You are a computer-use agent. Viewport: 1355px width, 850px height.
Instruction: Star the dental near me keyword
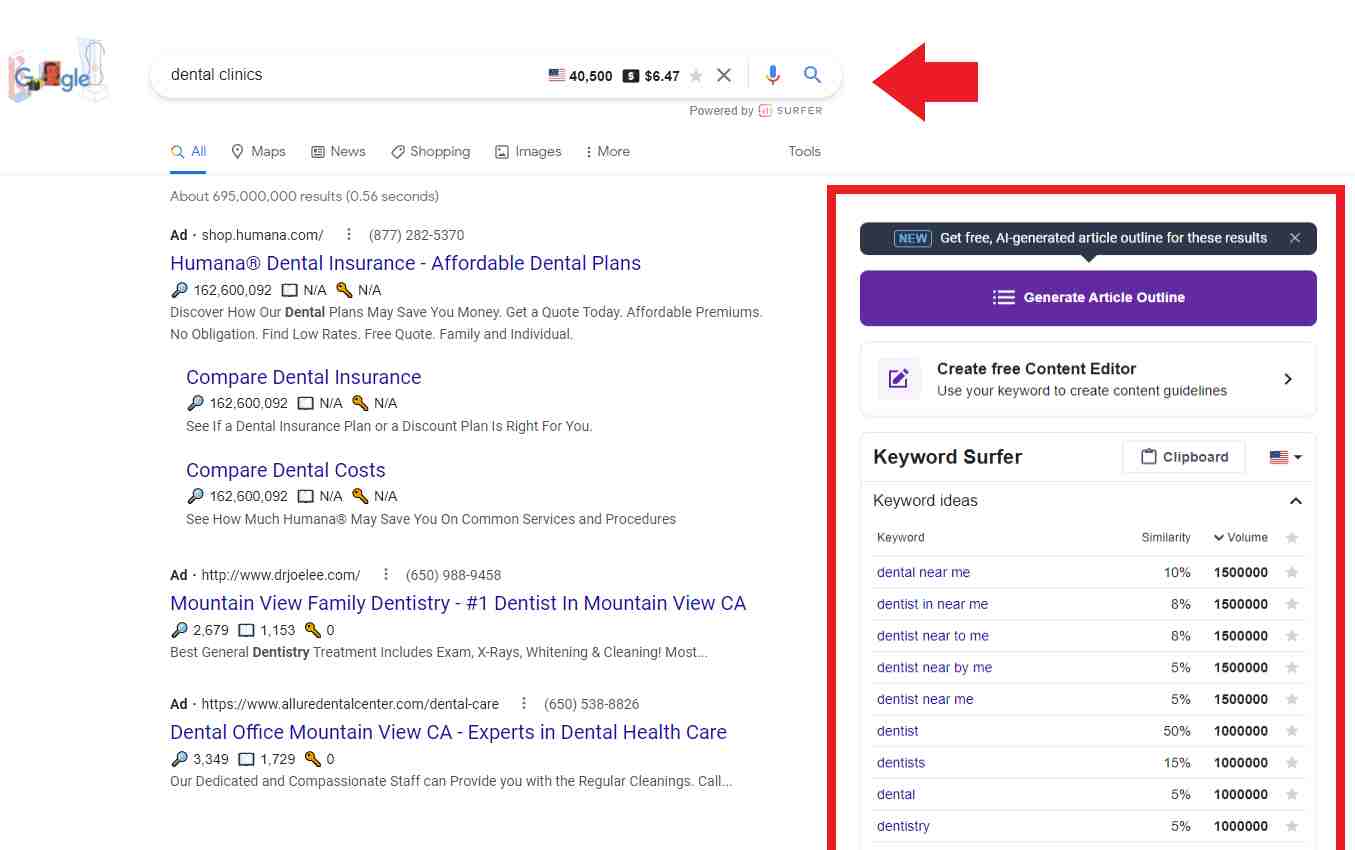pyautogui.click(x=1292, y=572)
